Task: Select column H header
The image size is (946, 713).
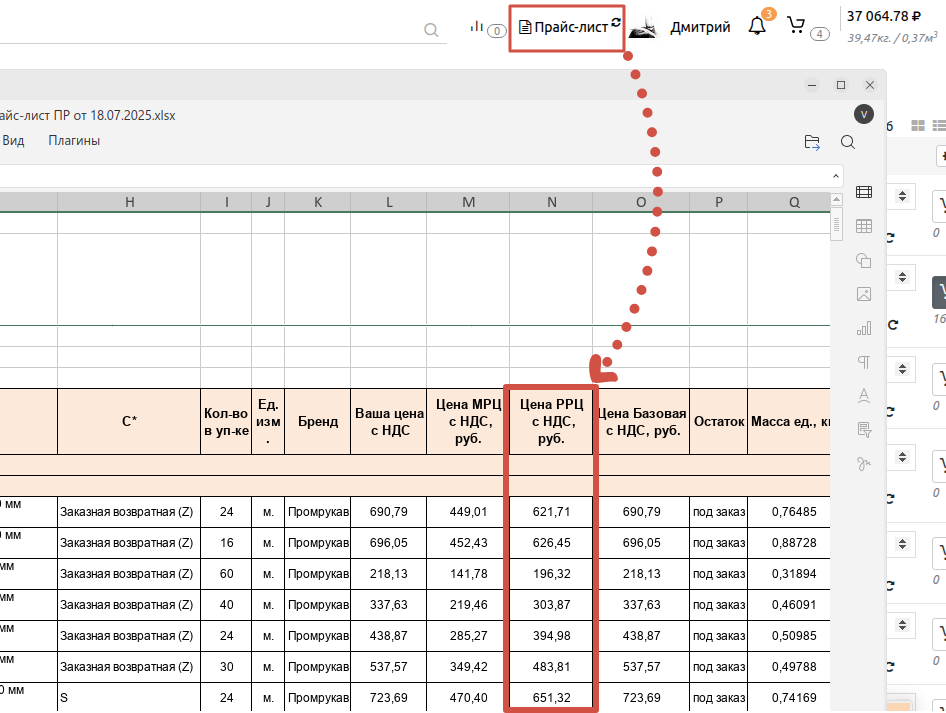Action: [x=129, y=202]
